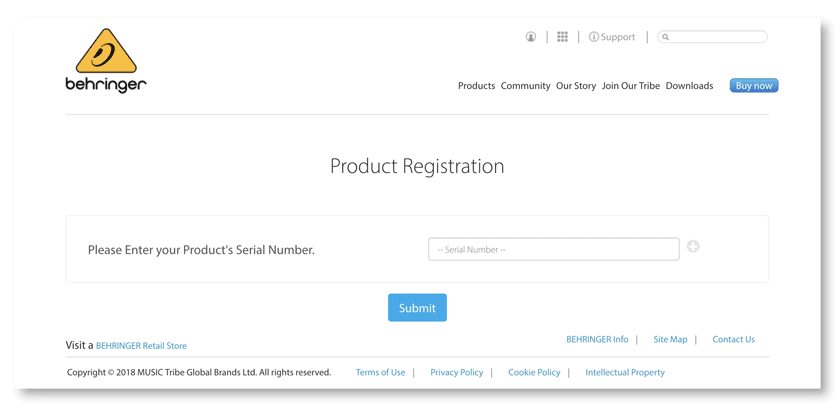Go to Our Story
This screenshot has height=408, width=840.
tap(576, 86)
